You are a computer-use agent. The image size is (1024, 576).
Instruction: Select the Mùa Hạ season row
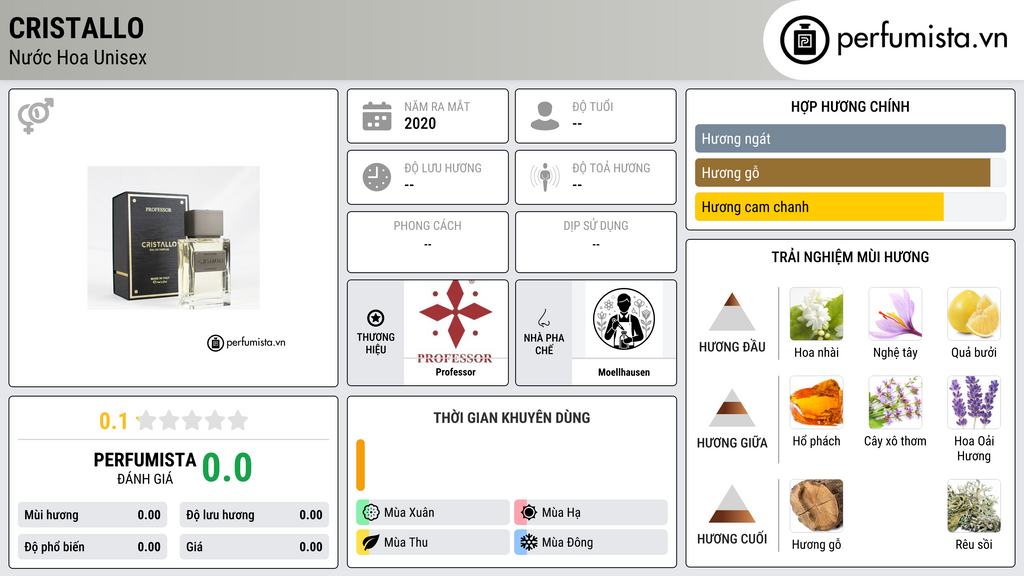[x=591, y=513]
